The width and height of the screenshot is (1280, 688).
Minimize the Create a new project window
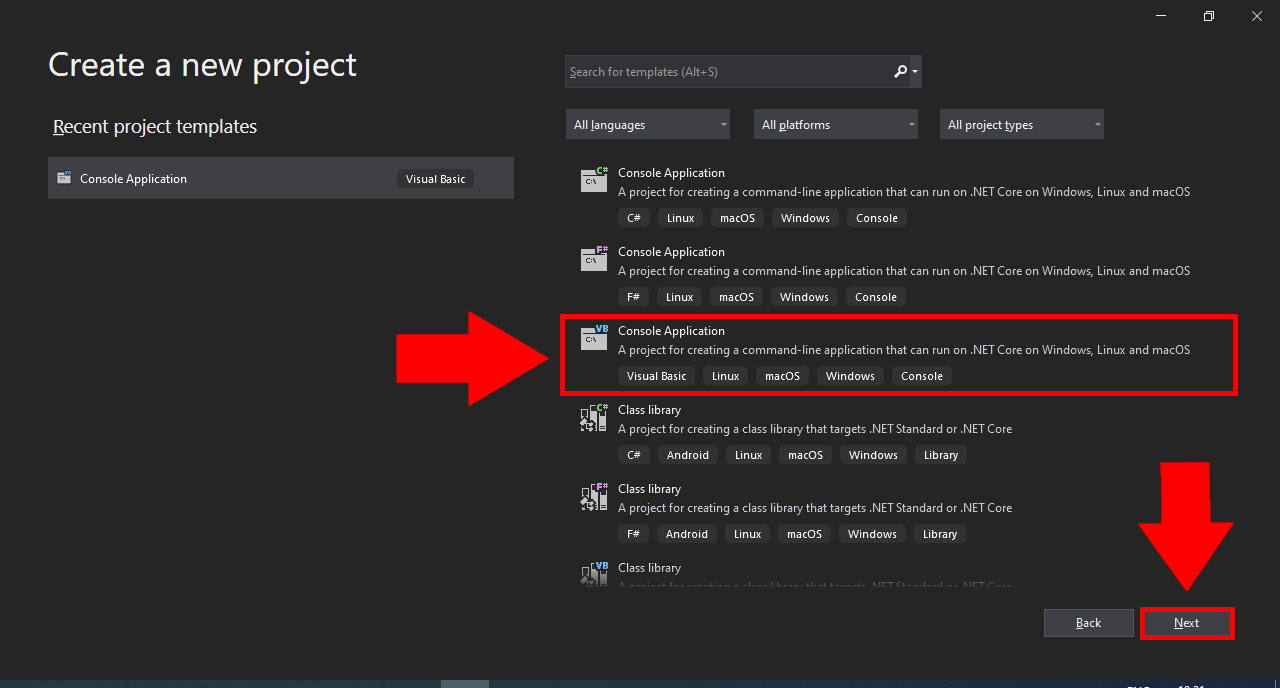tap(1161, 16)
